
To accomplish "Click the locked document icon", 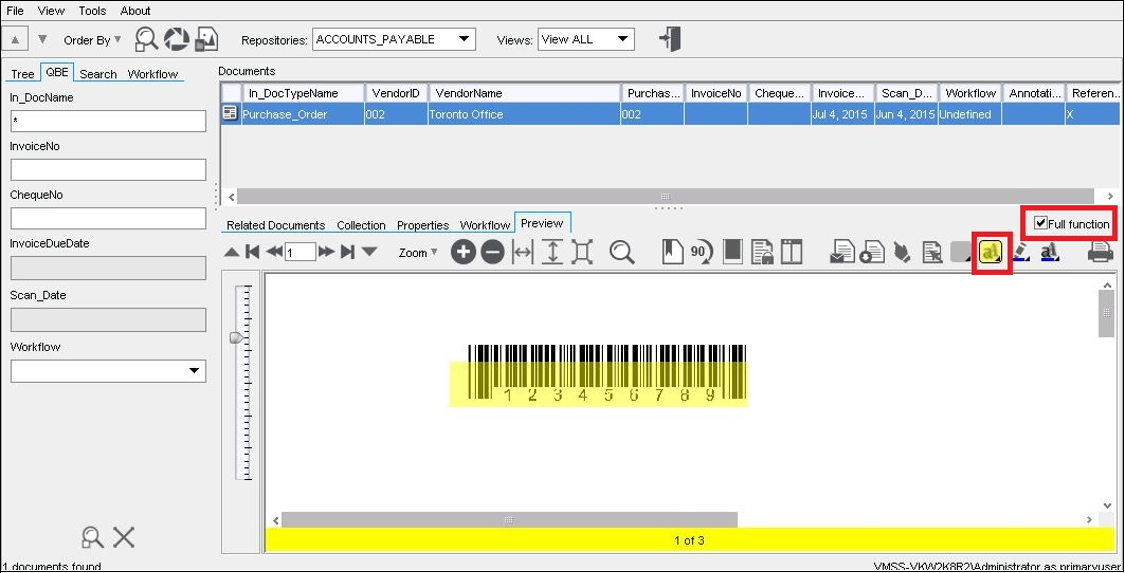I will coord(762,252).
